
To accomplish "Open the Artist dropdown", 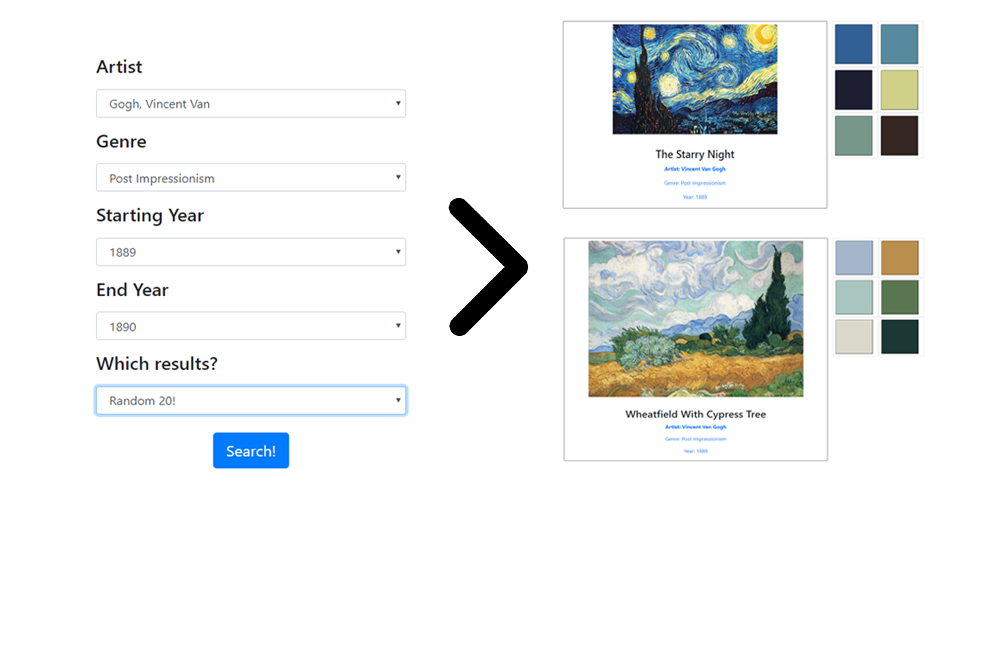I will (251, 103).
